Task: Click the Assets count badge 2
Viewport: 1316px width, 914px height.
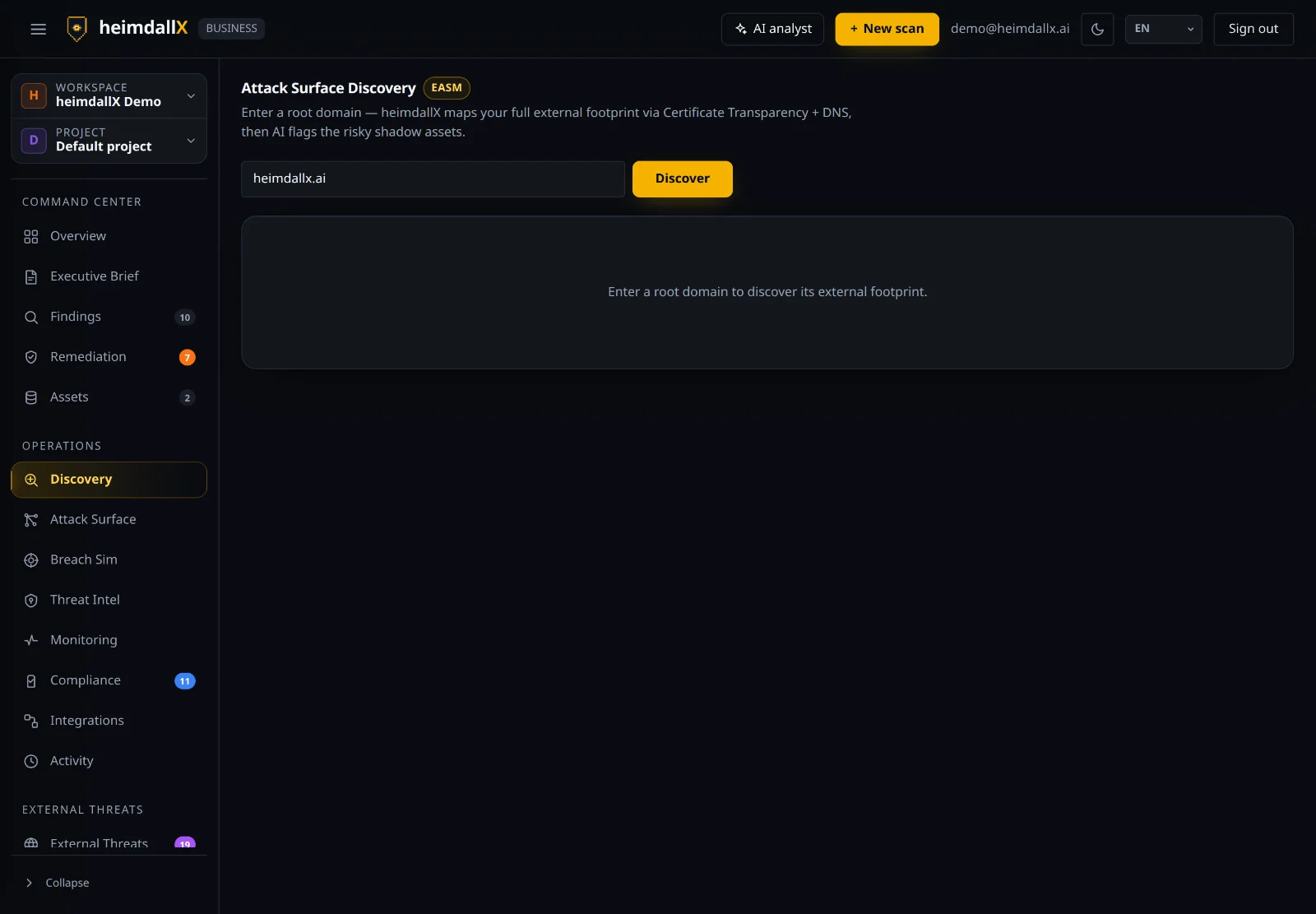Action: point(188,397)
